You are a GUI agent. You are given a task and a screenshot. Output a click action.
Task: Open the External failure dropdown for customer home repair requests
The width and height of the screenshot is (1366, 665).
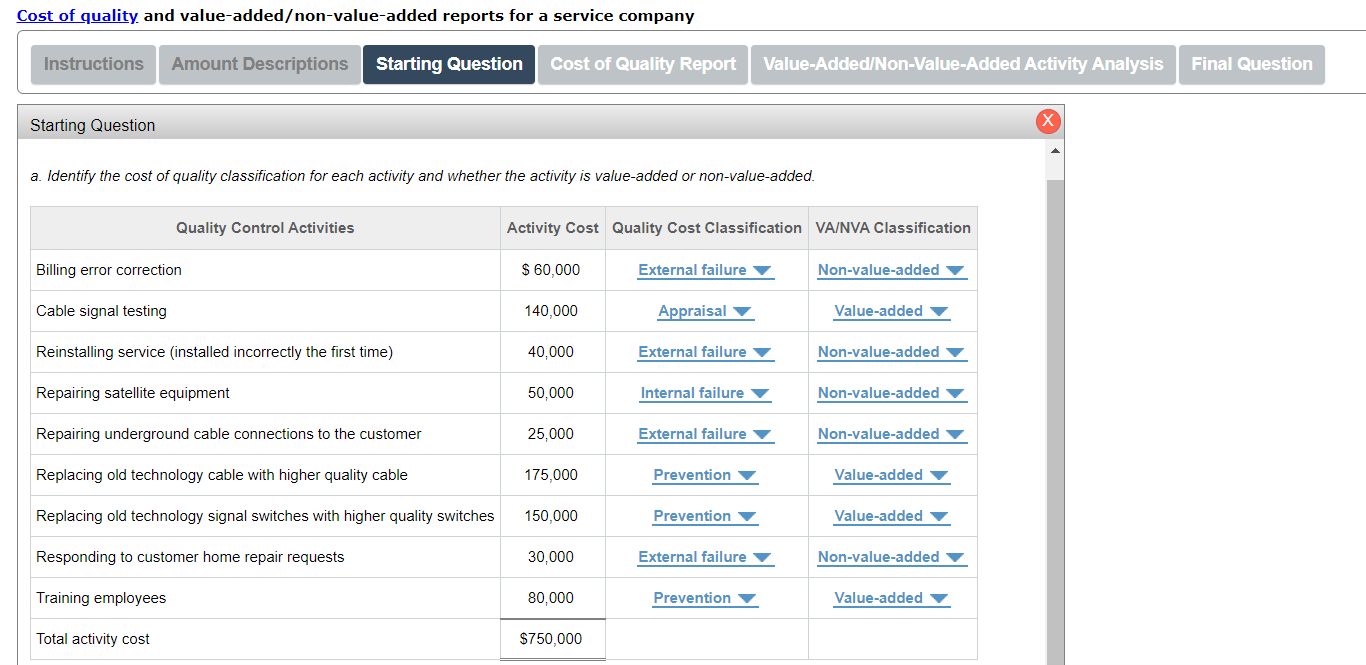(x=705, y=556)
